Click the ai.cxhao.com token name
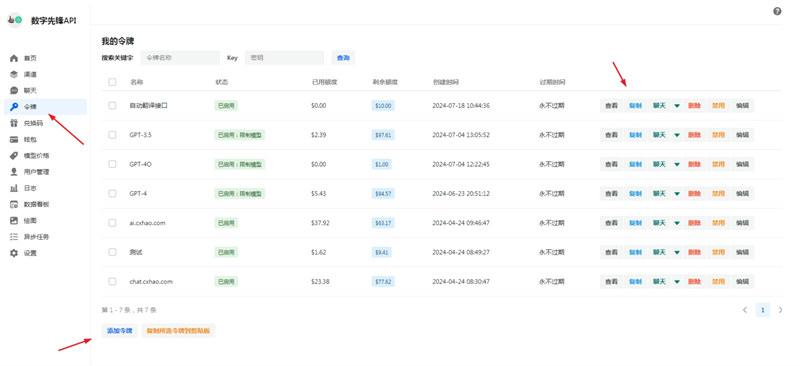Image resolution: width=800 pixels, height=366 pixels. (x=147, y=223)
